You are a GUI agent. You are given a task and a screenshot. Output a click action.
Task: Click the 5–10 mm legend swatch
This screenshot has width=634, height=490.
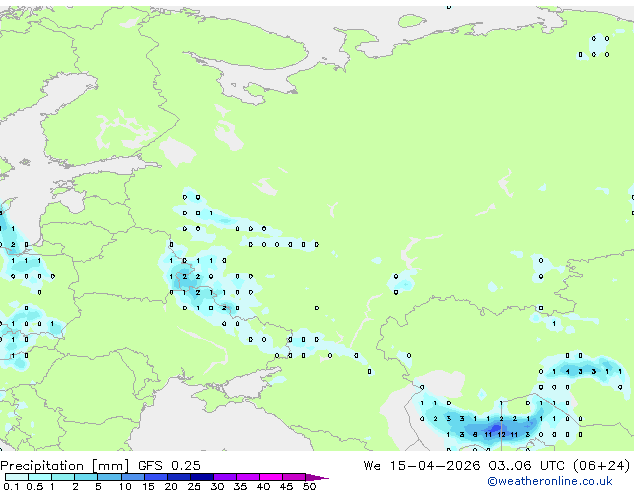109,477
